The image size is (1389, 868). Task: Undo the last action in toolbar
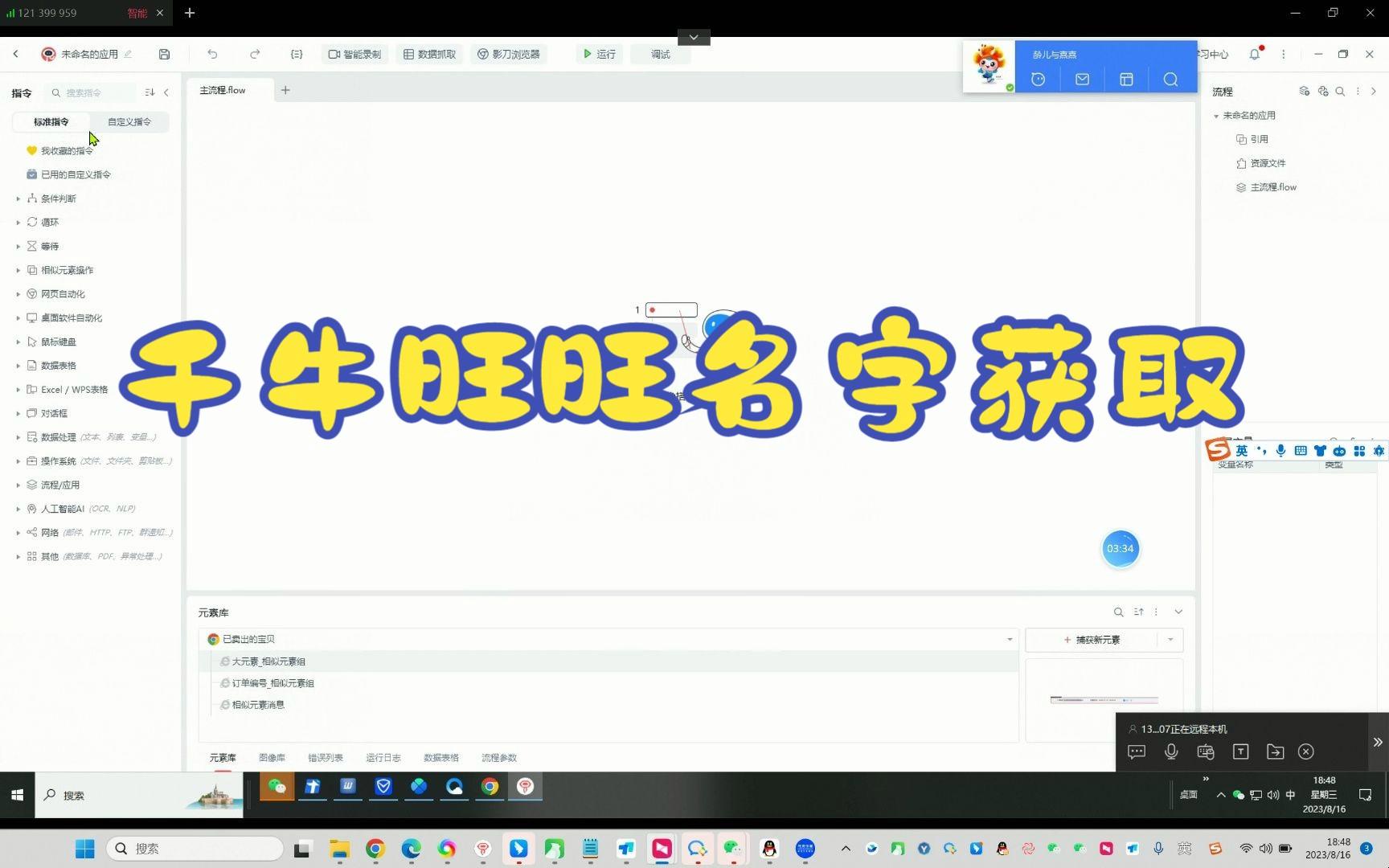click(212, 54)
